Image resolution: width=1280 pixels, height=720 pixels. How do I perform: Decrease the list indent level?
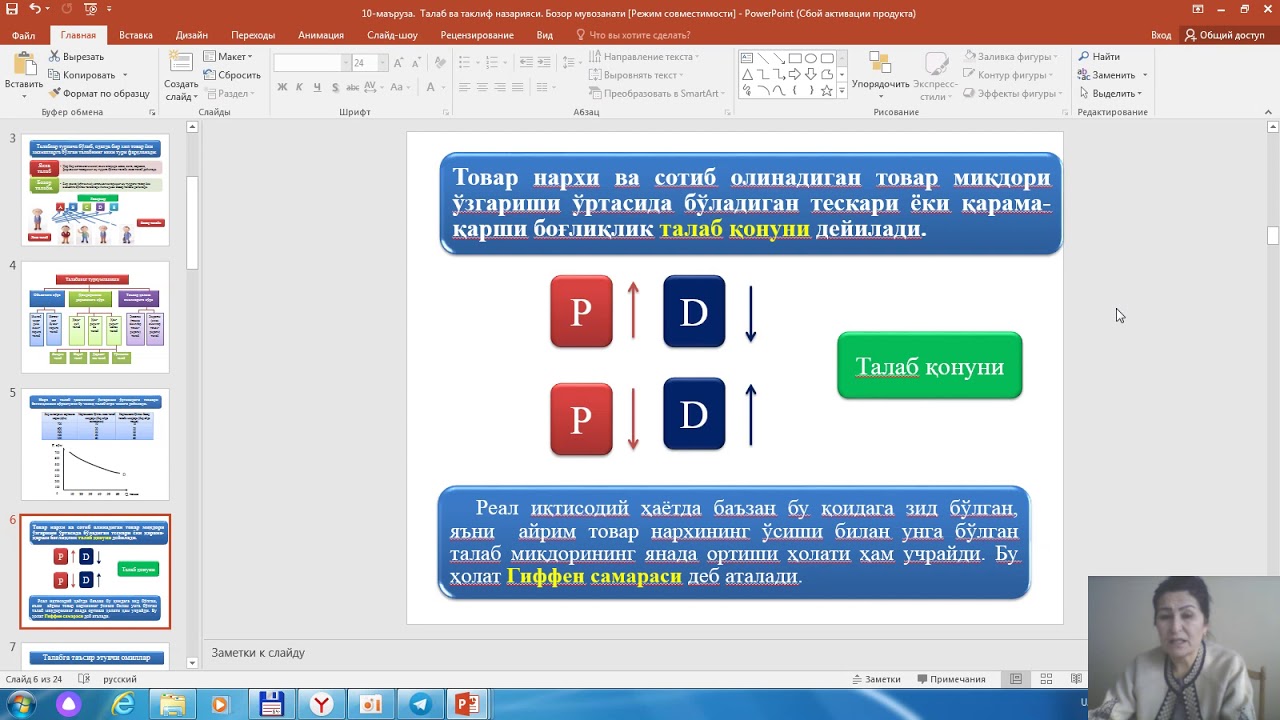point(526,63)
